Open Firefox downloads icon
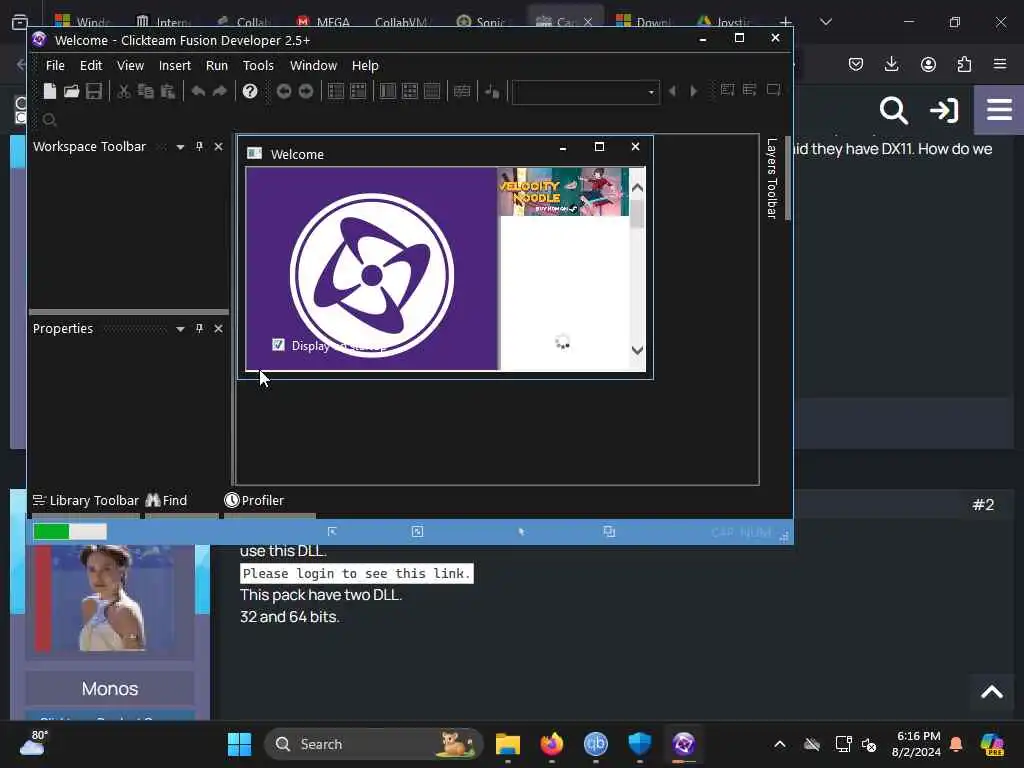This screenshot has height=768, width=1024. tap(891, 63)
